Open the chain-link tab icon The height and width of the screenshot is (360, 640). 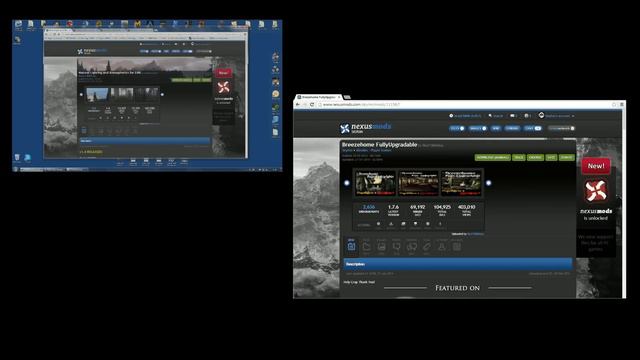pyautogui.click(x=427, y=246)
